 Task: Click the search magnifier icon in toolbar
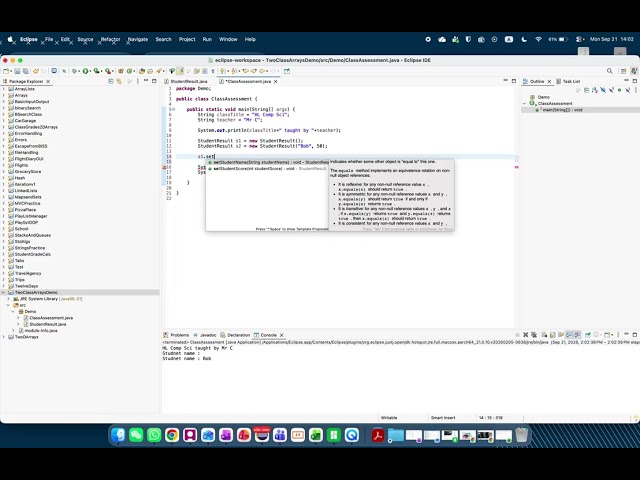coord(610,71)
